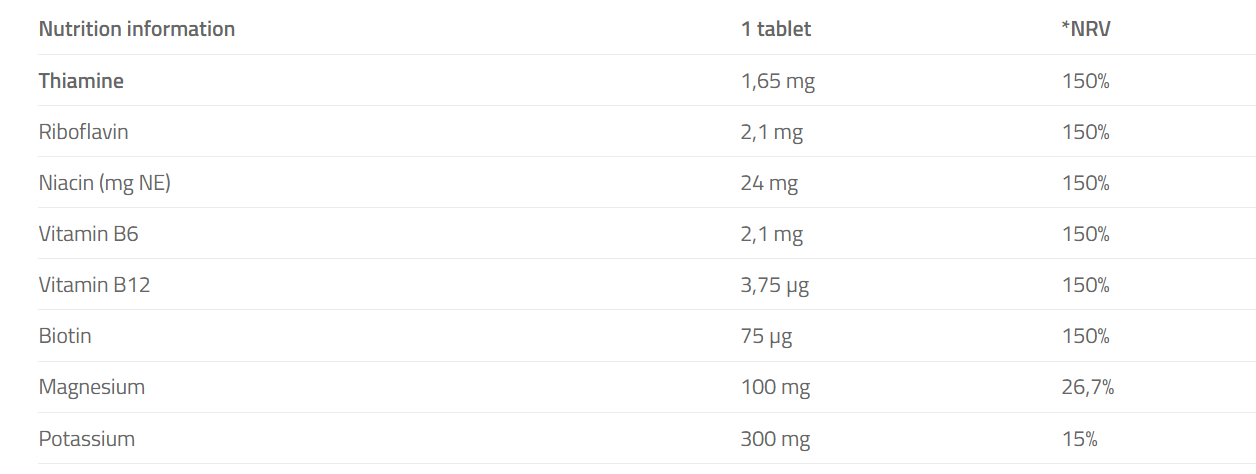
Task: Click the Vitamin B6 row label
Action: 89,234
